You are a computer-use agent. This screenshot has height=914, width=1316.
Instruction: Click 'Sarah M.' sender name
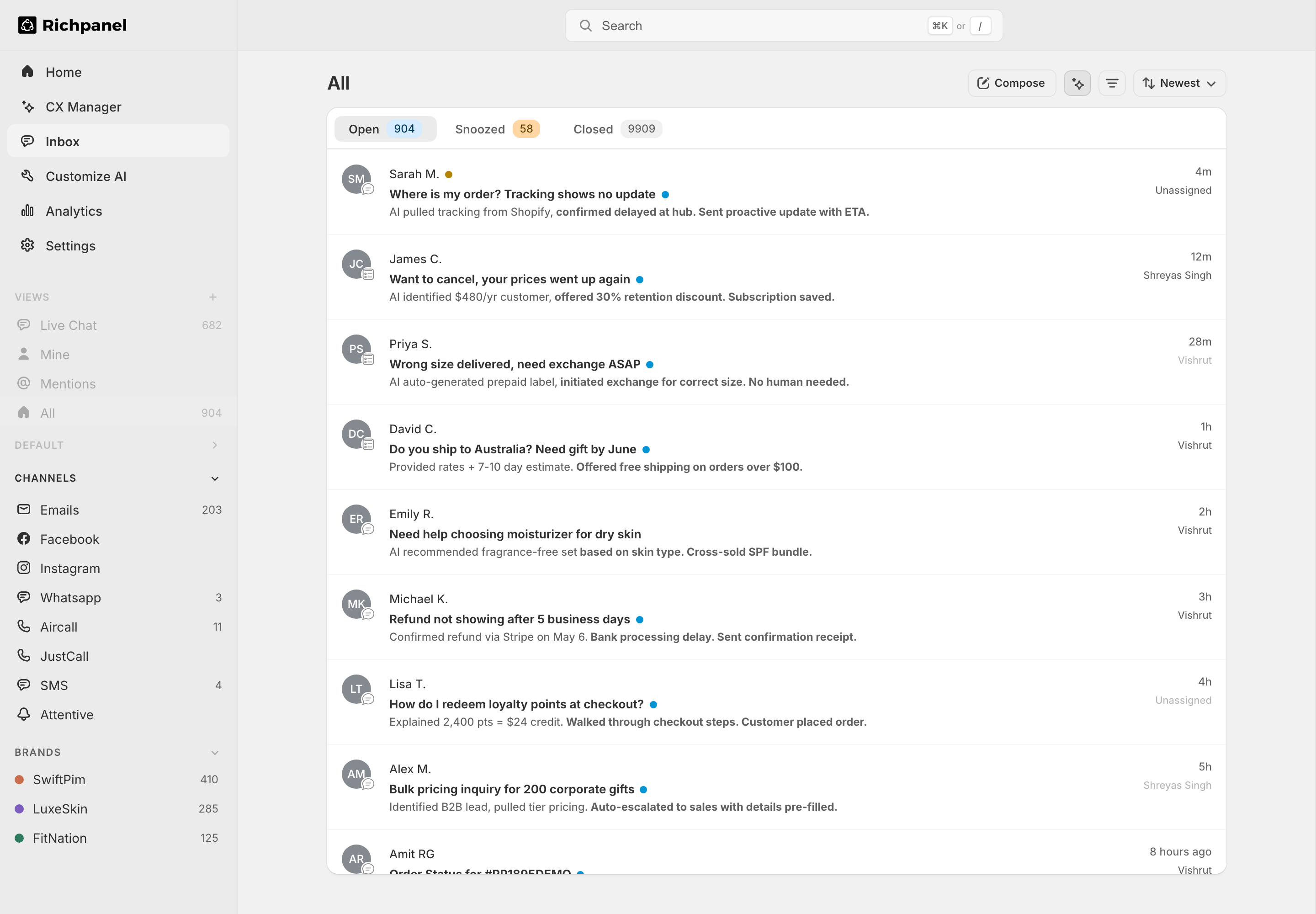tap(414, 174)
